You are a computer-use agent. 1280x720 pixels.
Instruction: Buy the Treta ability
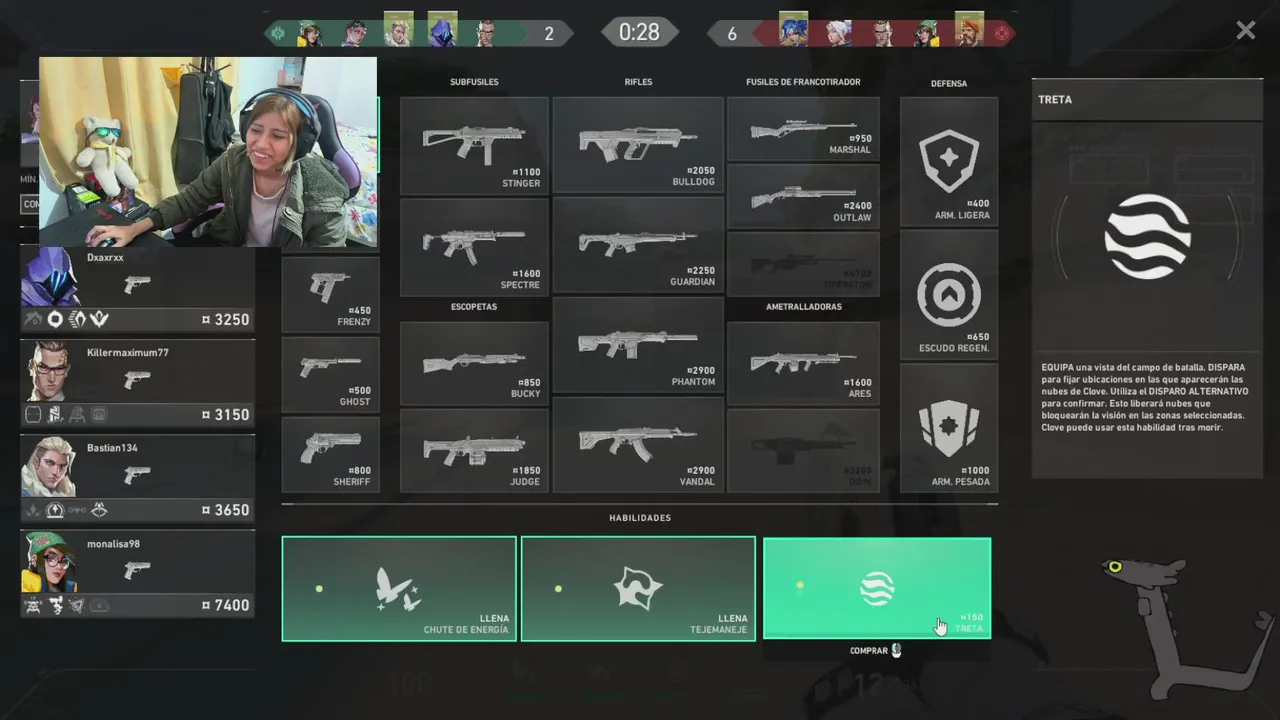point(877,589)
